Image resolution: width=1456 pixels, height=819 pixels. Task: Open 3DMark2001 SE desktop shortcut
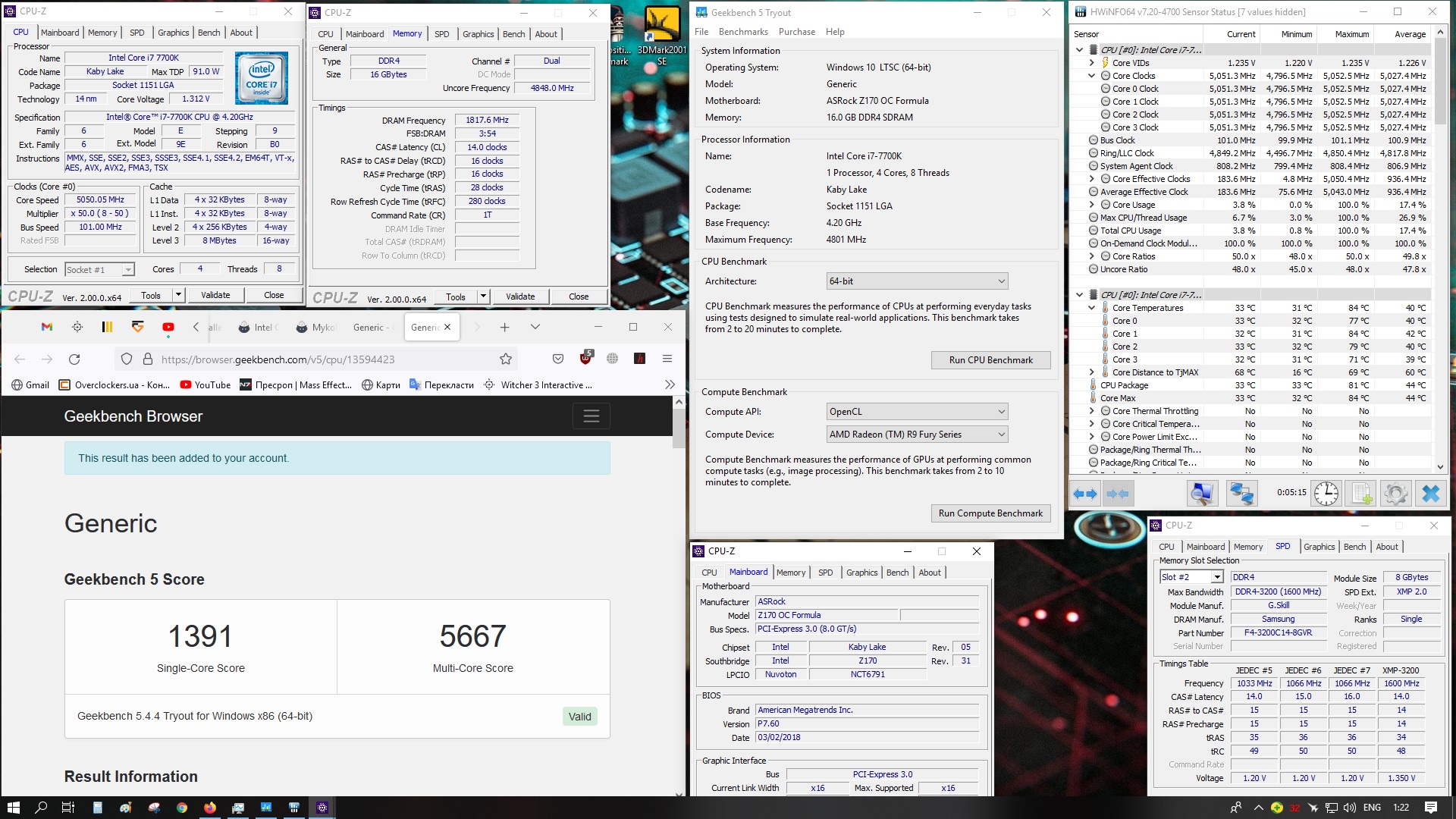(x=661, y=34)
